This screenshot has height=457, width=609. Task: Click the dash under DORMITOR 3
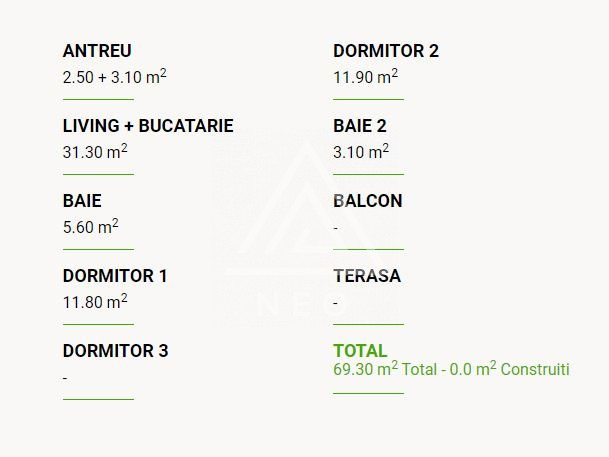[x=65, y=378]
